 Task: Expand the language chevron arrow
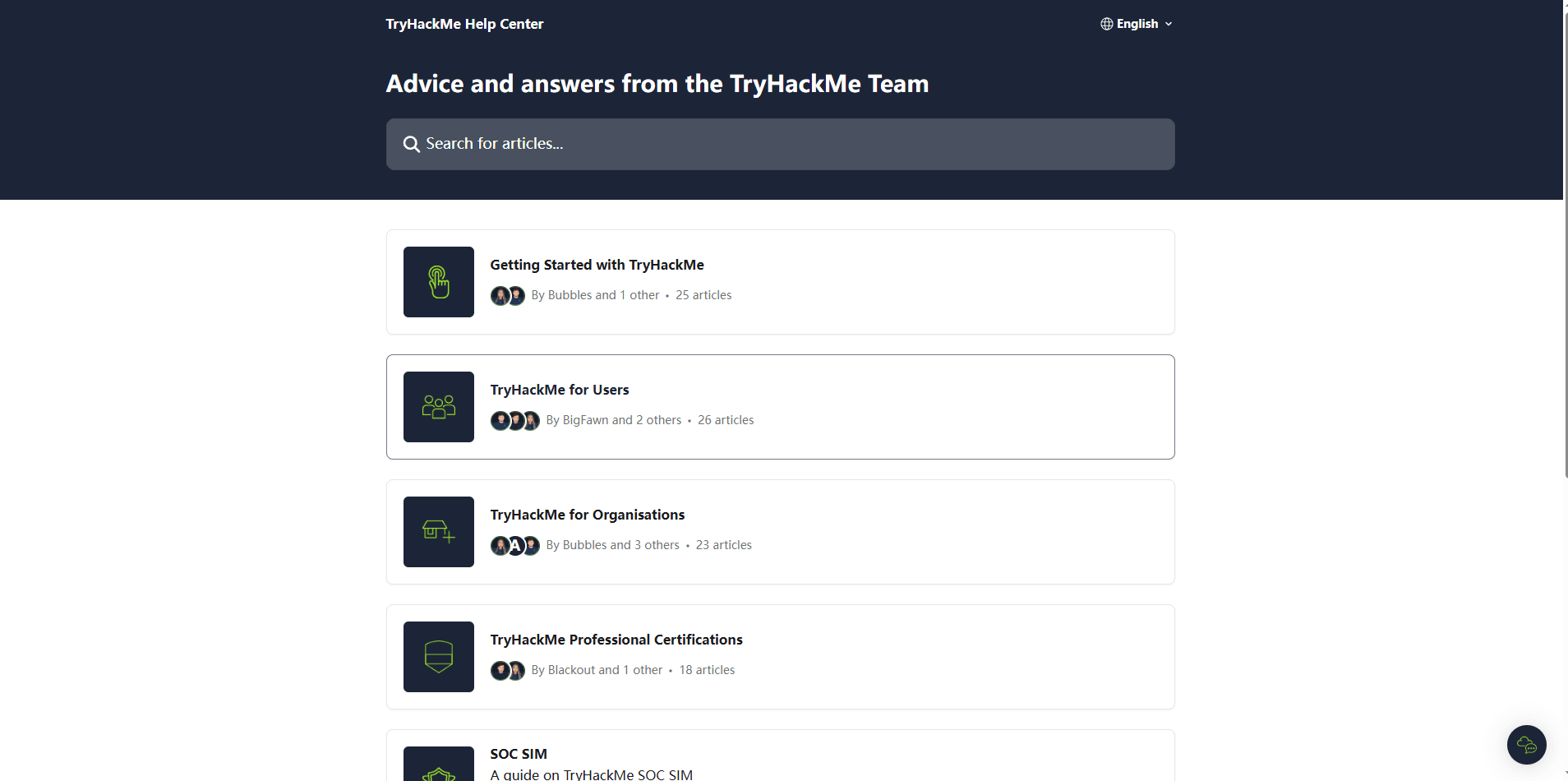(x=1169, y=24)
